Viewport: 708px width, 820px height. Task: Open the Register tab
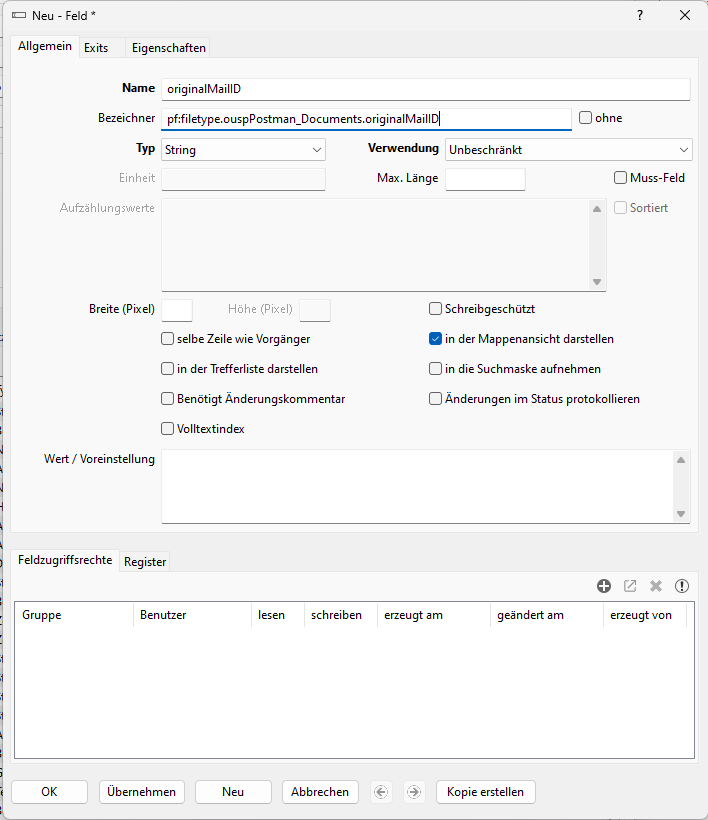[145, 562]
